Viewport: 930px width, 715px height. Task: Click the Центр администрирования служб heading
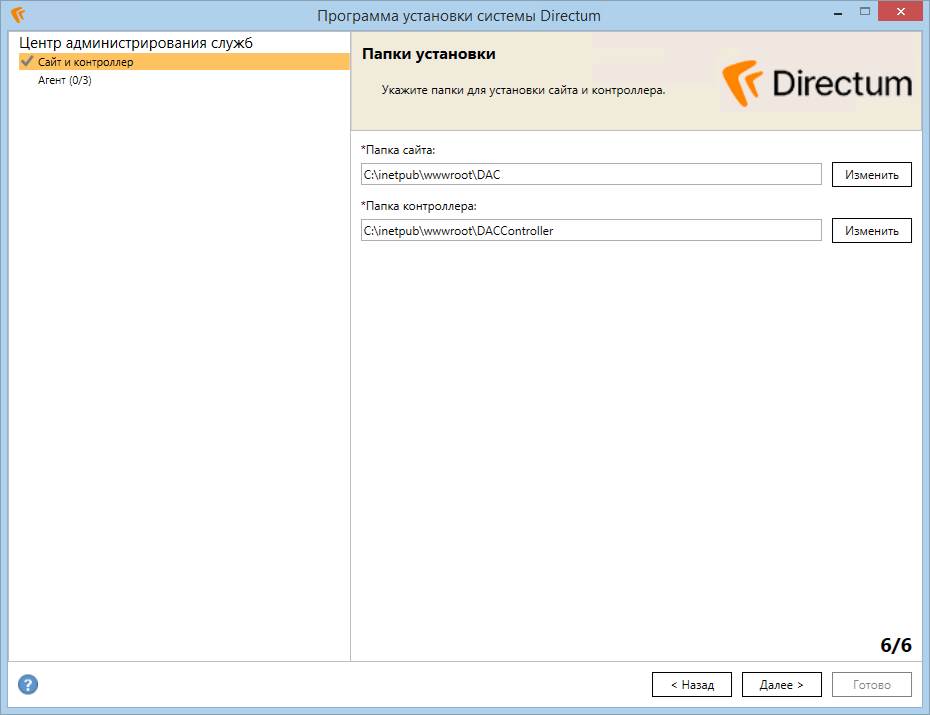tap(136, 43)
